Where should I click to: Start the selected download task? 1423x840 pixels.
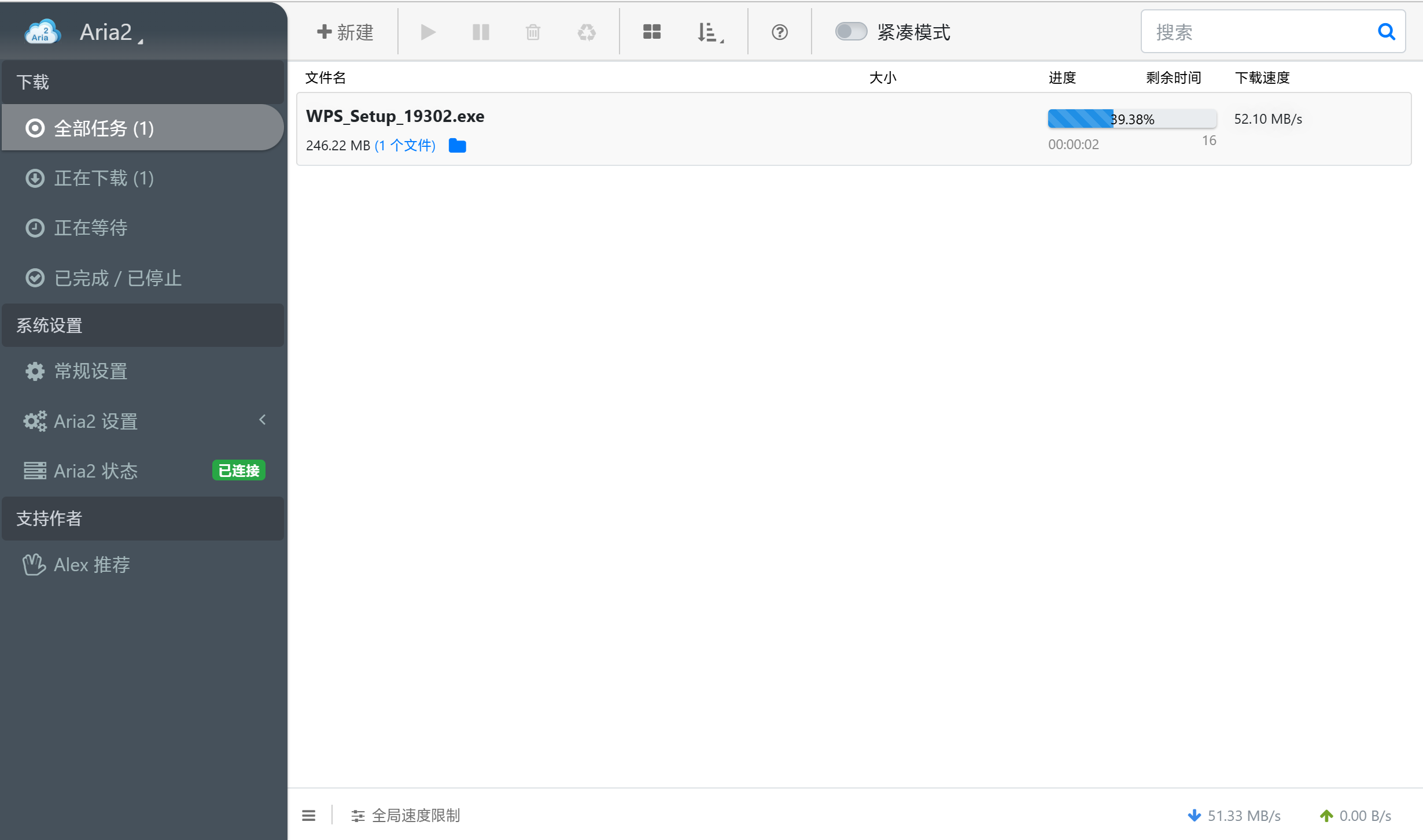(427, 32)
